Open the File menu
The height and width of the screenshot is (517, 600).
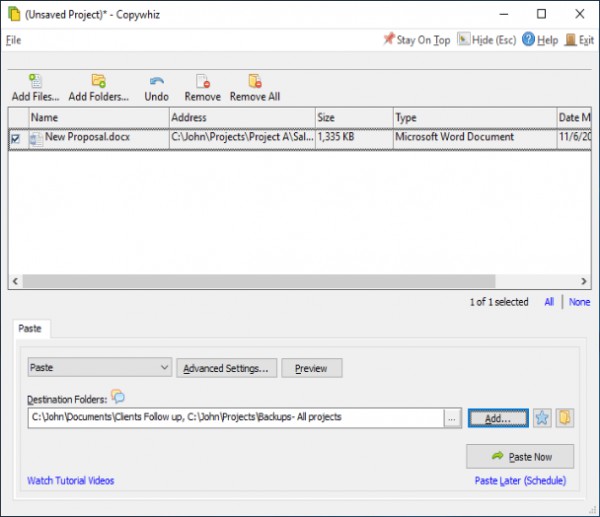coord(13,40)
